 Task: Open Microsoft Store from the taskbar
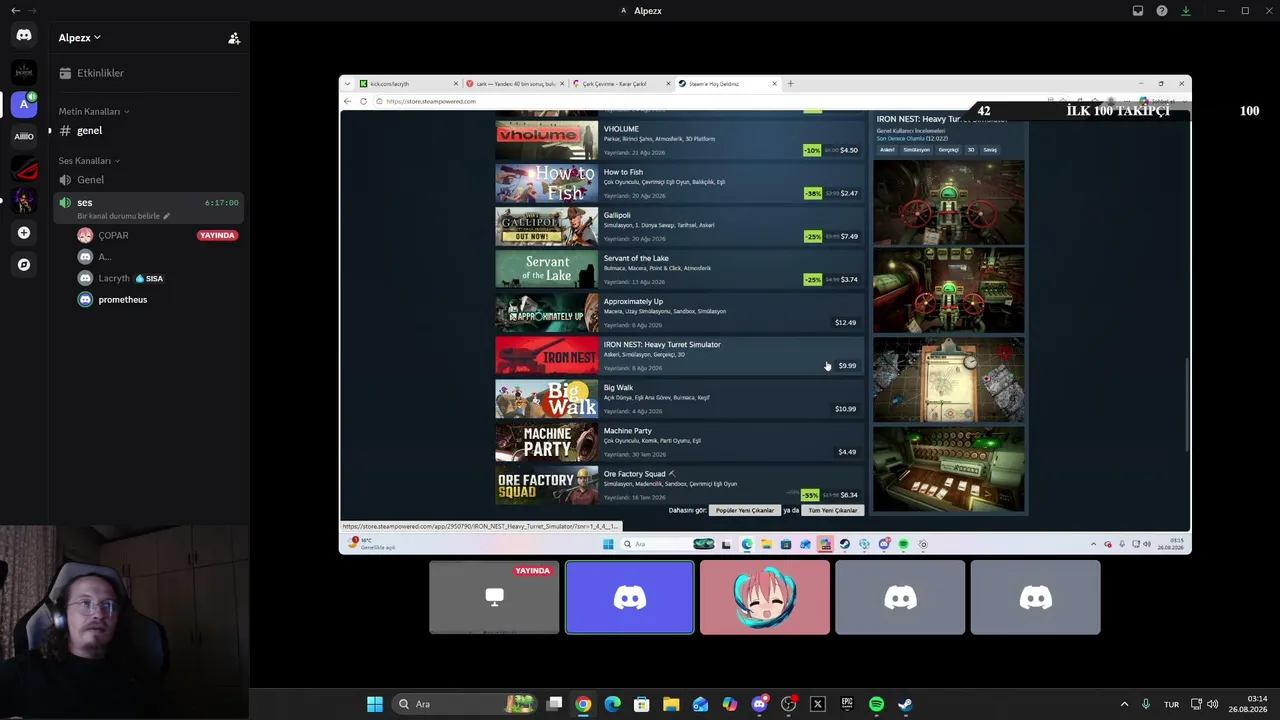coord(642,704)
